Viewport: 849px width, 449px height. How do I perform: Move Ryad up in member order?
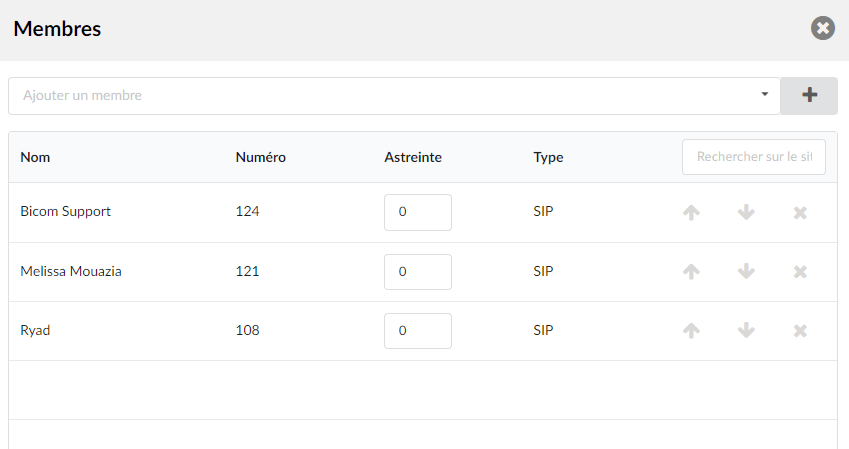coord(691,330)
